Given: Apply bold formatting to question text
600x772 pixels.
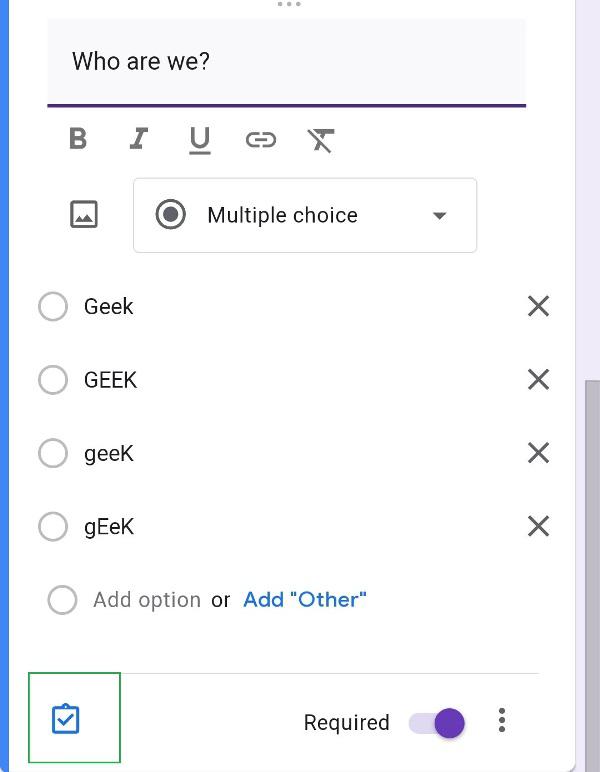Looking at the screenshot, I should coord(78,140).
